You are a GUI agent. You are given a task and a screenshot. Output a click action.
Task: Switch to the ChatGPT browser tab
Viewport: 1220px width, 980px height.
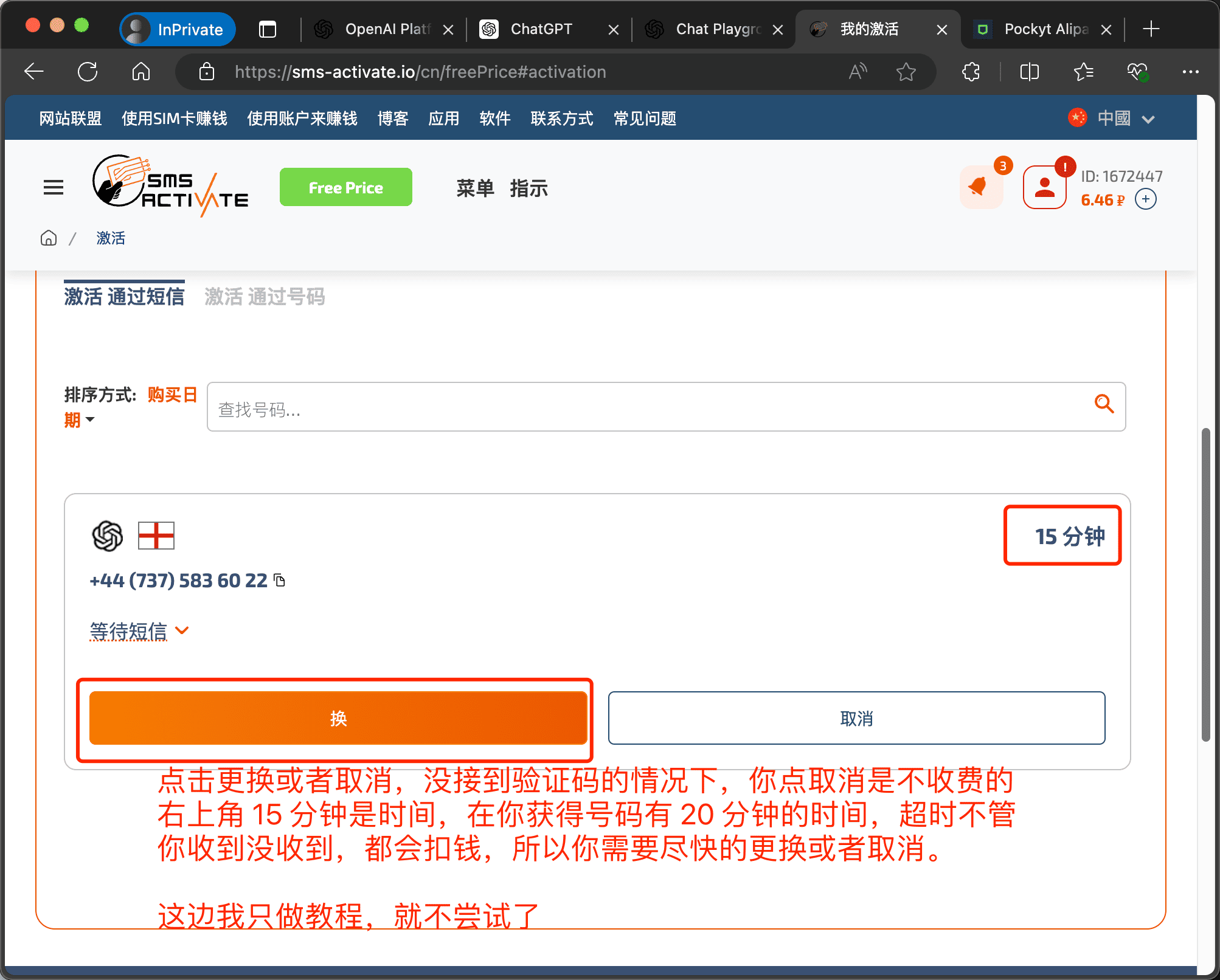[x=541, y=29]
